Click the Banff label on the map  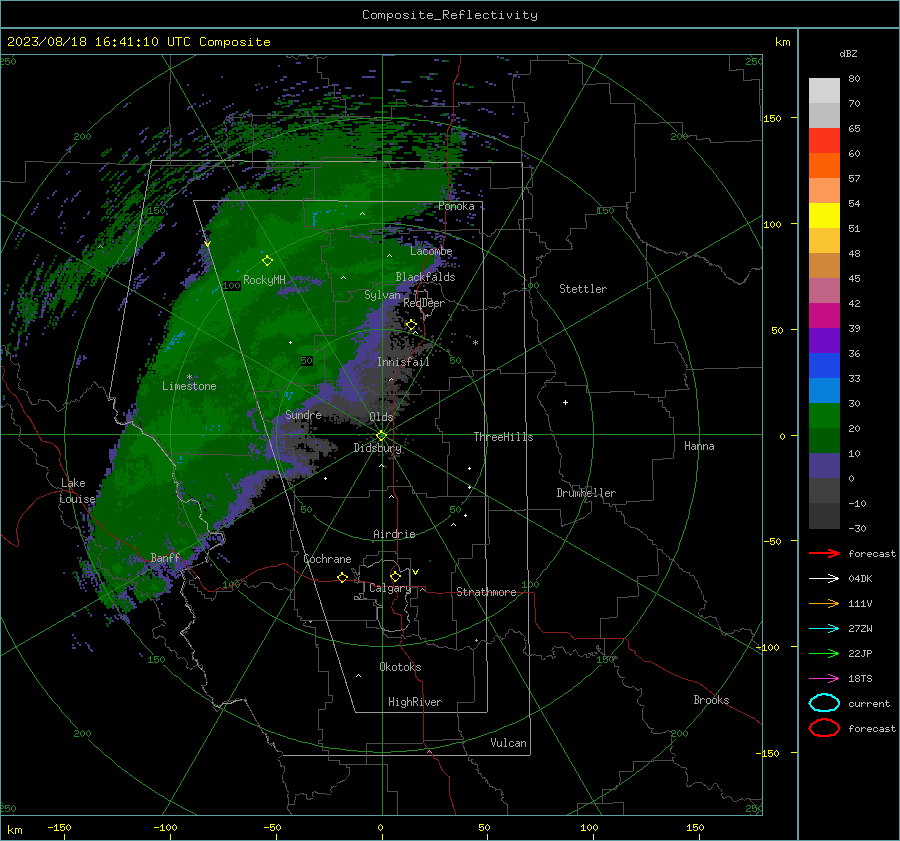pyautogui.click(x=165, y=557)
